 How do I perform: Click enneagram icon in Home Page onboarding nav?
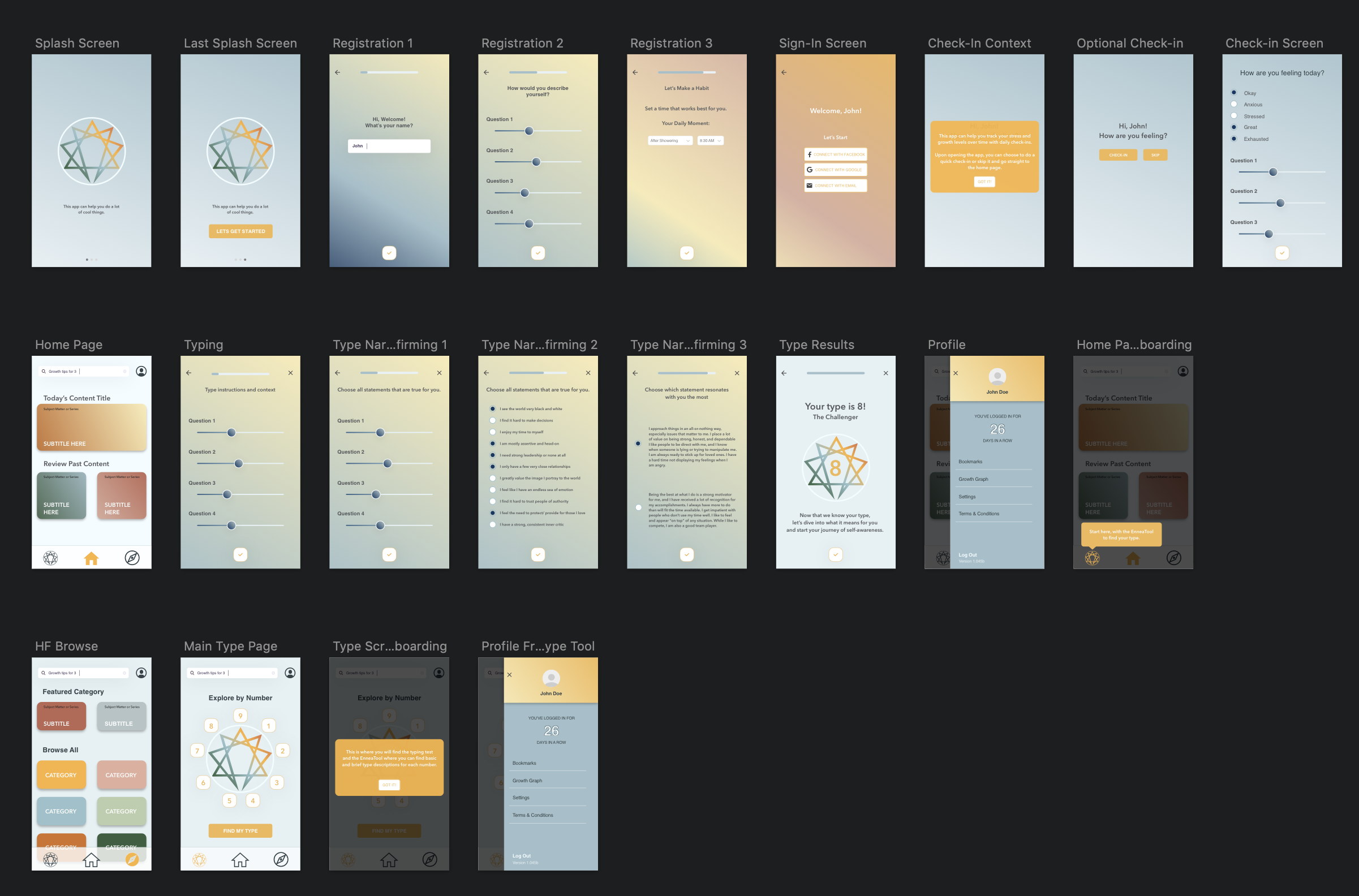pyautogui.click(x=1093, y=558)
